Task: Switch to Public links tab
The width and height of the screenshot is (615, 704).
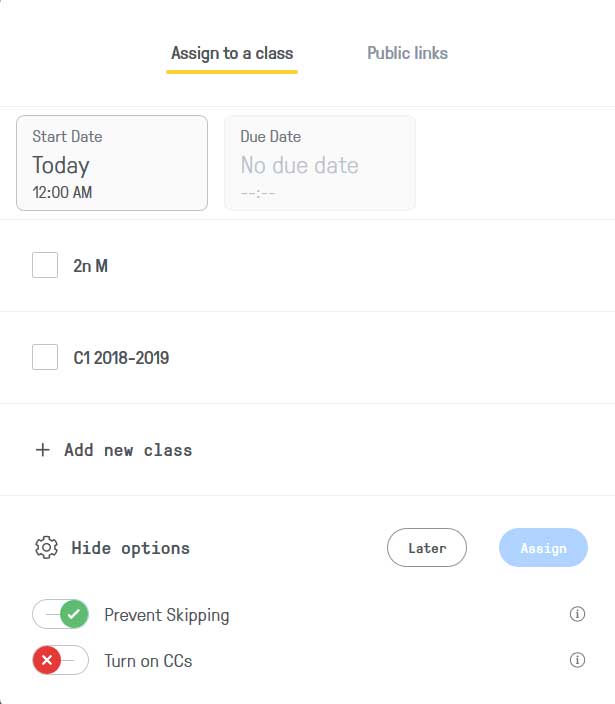Action: (408, 53)
